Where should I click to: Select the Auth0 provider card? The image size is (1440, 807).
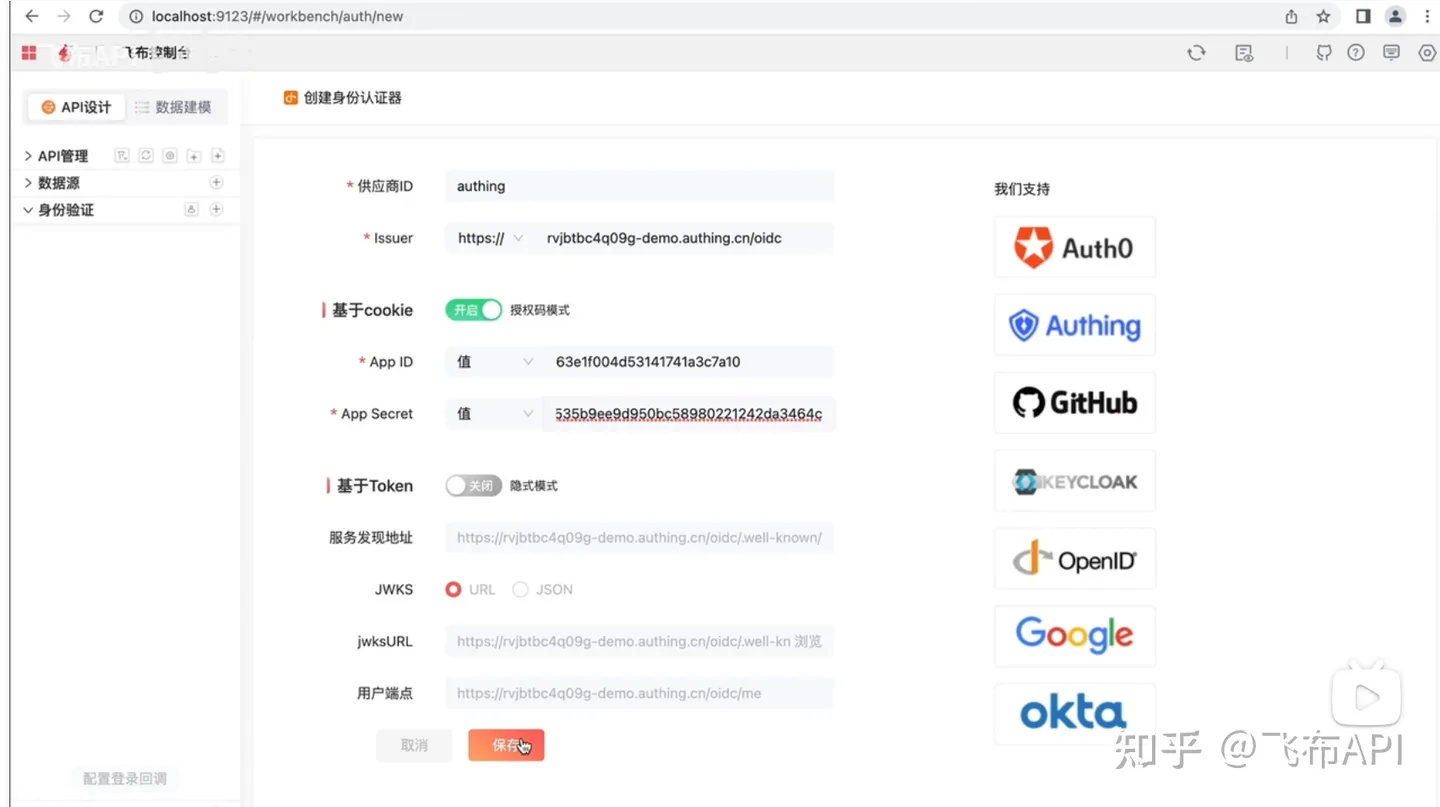click(1075, 247)
